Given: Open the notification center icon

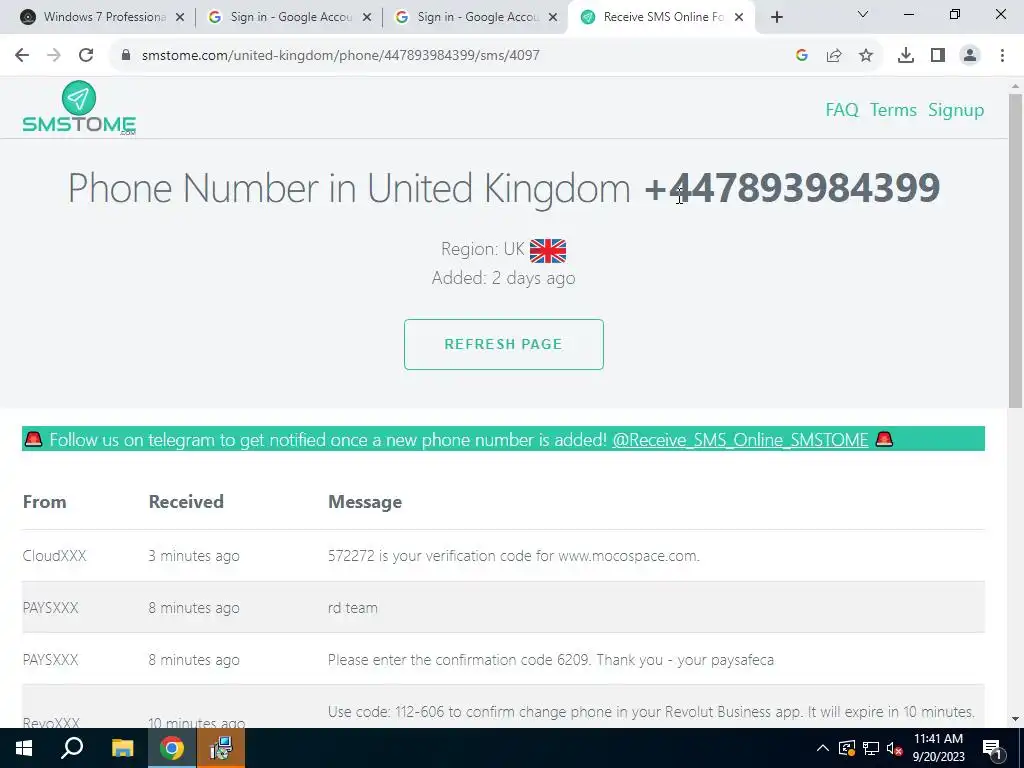Looking at the screenshot, I should [992, 748].
